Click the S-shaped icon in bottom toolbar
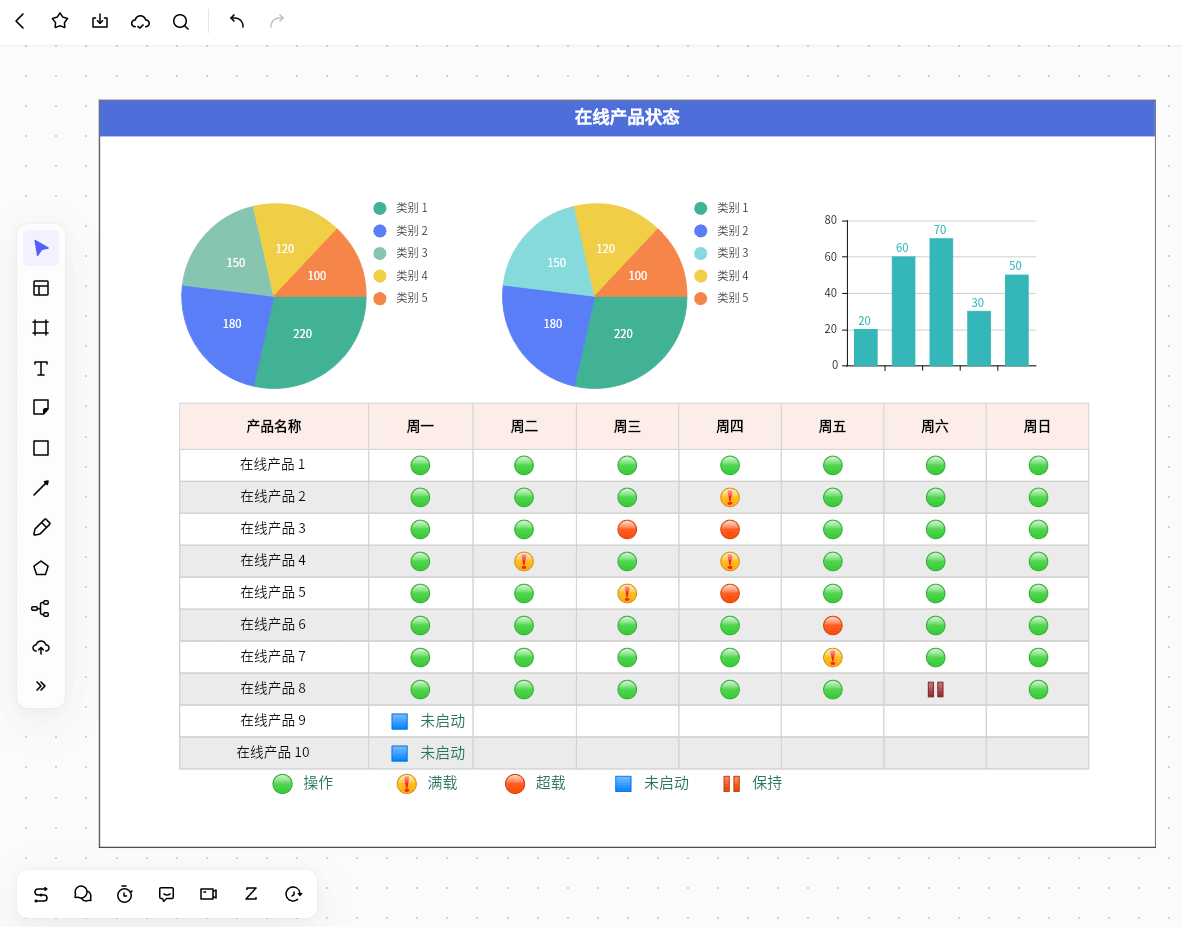1182x927 pixels. tap(41, 895)
